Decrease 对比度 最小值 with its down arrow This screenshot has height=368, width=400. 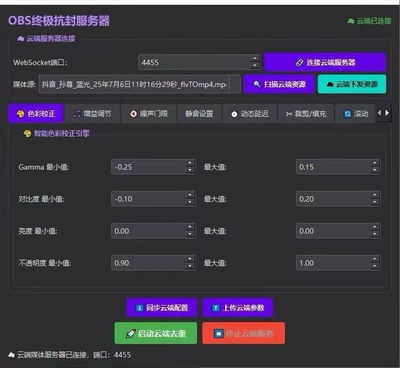[190, 202]
